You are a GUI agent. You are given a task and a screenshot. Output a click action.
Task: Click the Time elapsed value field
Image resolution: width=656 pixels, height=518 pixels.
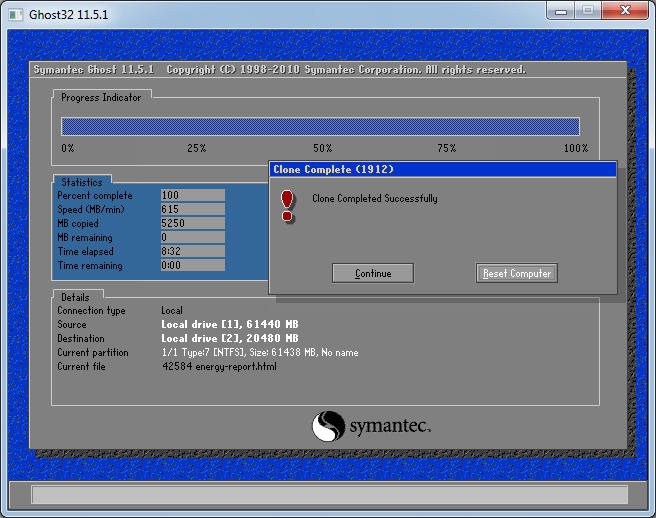click(192, 252)
